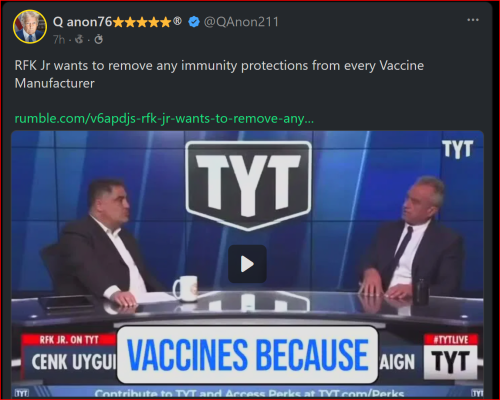Click the VACCINES BECAUSE caption box
The width and height of the screenshot is (500, 400).
click(x=247, y=355)
